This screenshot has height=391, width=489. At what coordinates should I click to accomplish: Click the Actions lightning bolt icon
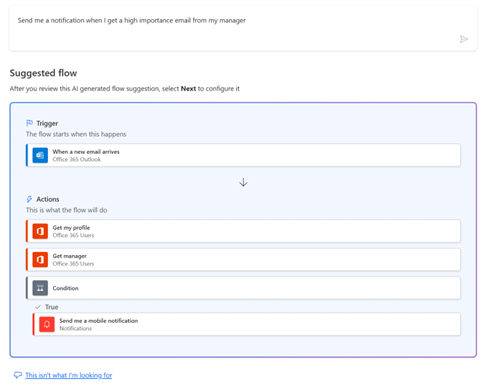[x=29, y=199]
